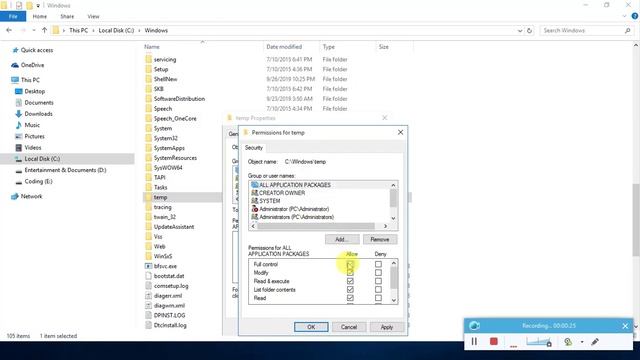This screenshot has width=640, height=360.
Task: Click the group list horizontal scrollbar
Action: coord(316,226)
